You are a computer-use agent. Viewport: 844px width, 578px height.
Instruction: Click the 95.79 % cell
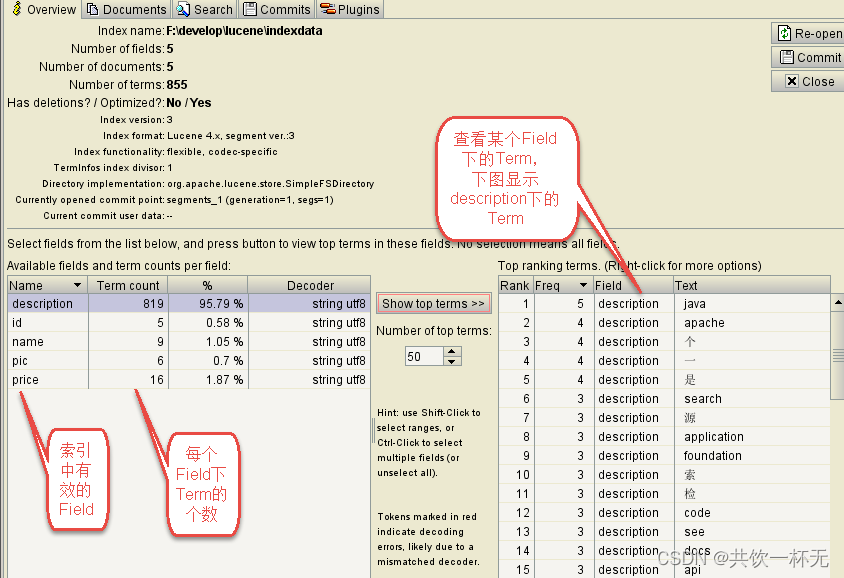(208, 304)
